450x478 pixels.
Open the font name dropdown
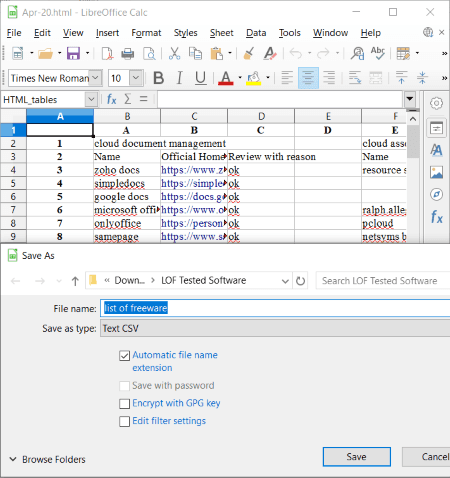point(95,78)
